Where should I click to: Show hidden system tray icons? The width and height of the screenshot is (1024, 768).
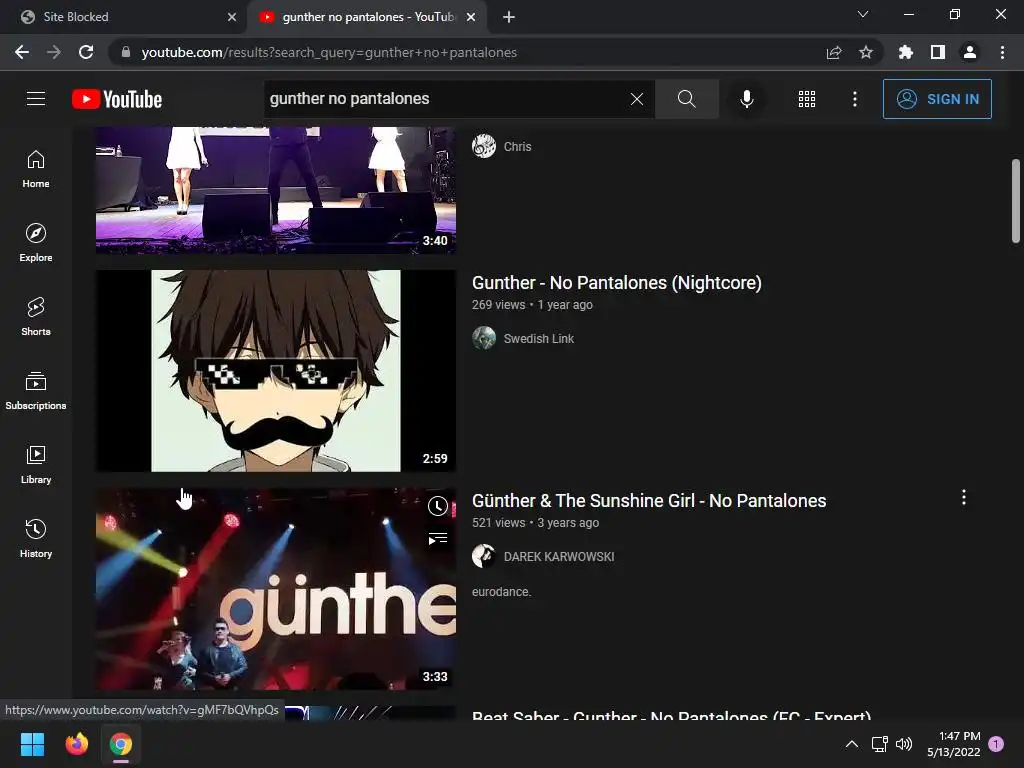[x=852, y=744]
